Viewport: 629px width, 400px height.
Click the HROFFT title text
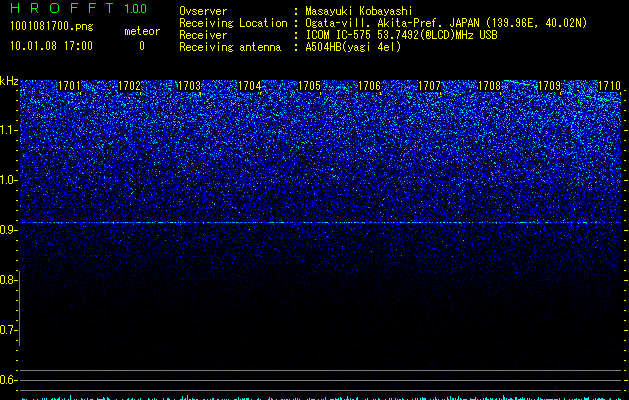(x=62, y=8)
